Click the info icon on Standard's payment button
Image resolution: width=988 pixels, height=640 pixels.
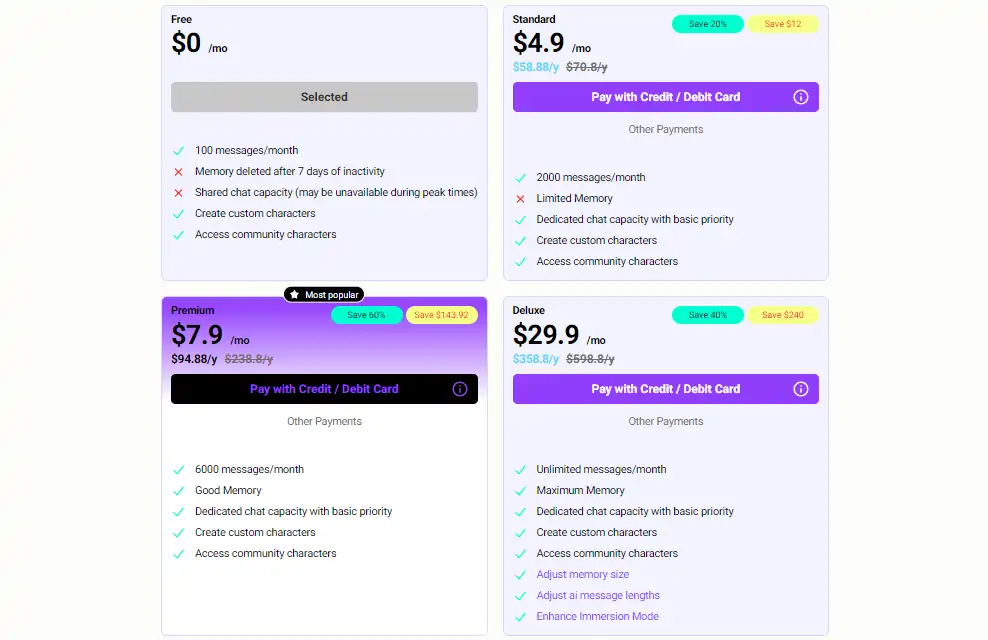point(800,97)
